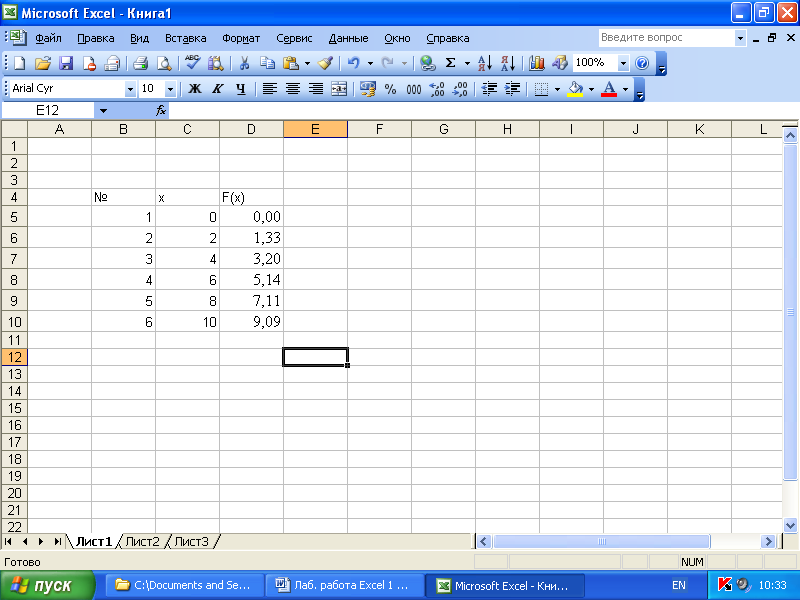800x600 pixels.
Task: Copy the selection using the Copy icon
Action: 267,63
